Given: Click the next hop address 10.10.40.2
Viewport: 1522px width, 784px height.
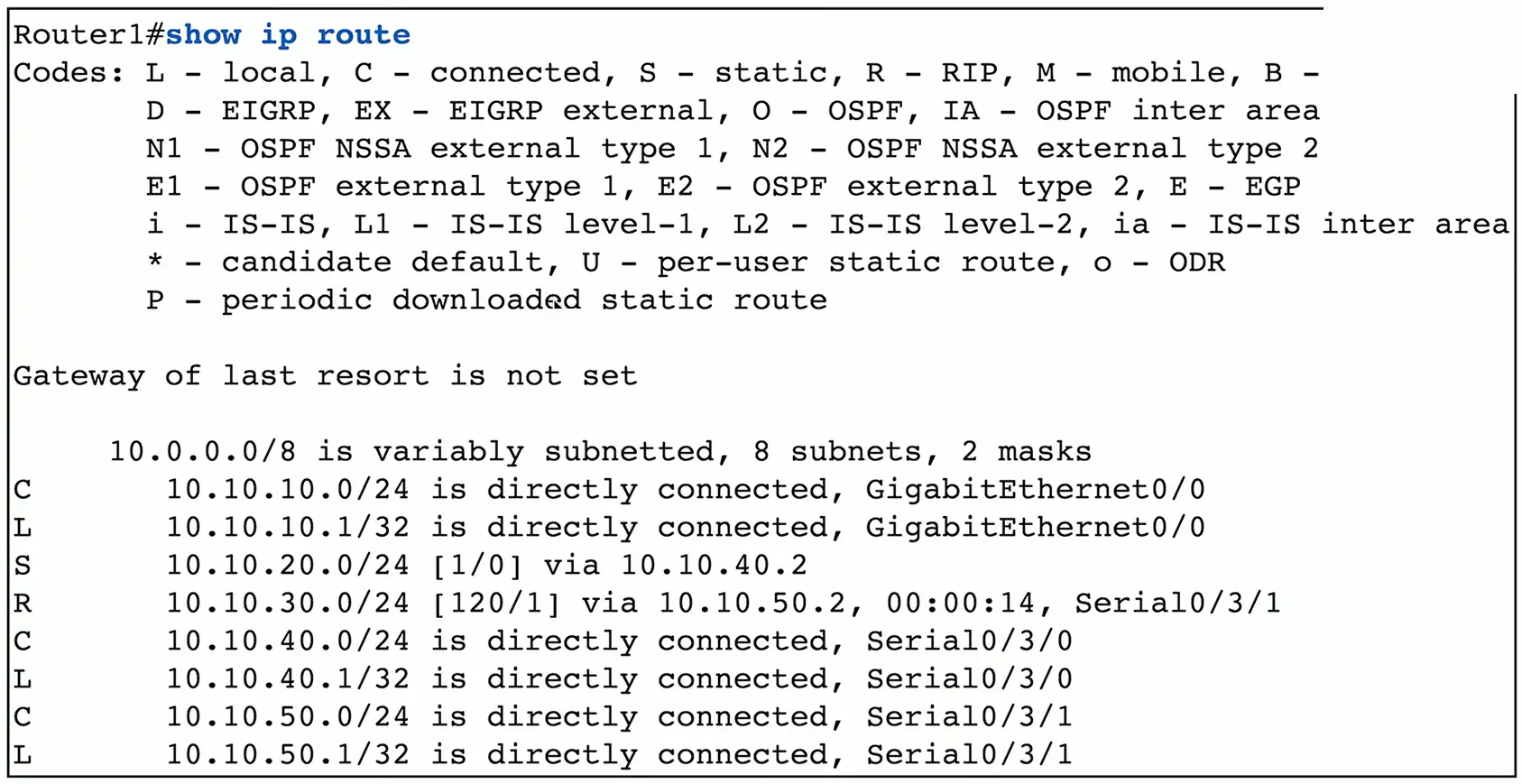Looking at the screenshot, I should (714, 565).
